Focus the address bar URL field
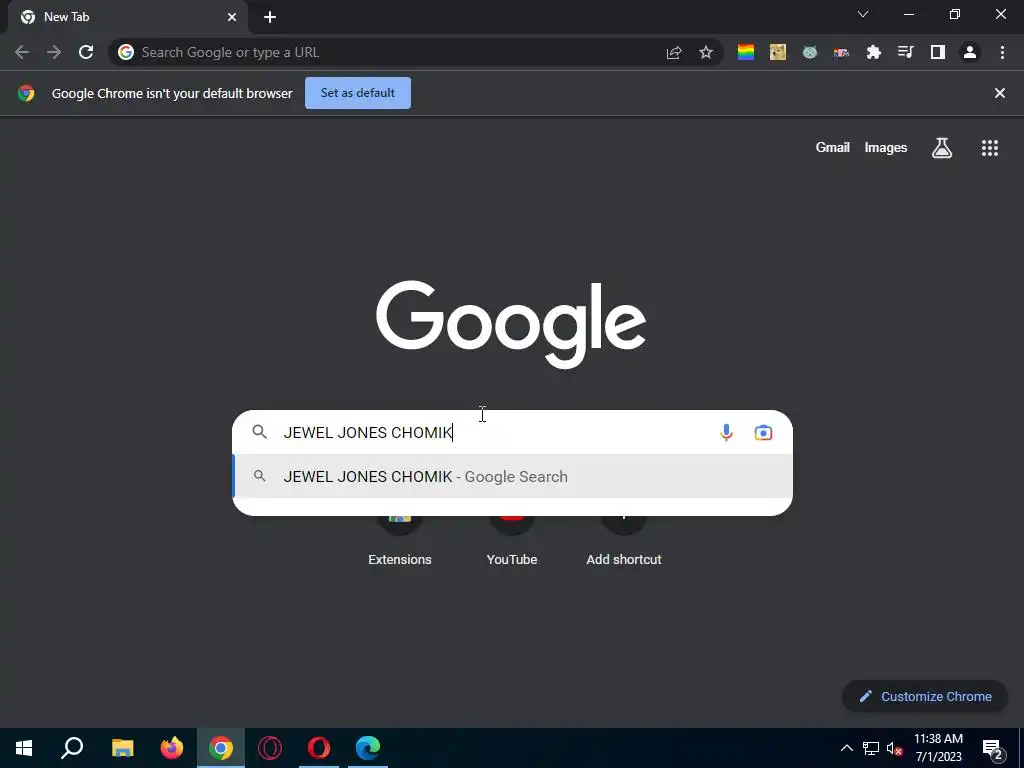Screen dimensions: 1024x768 (x=400, y=52)
